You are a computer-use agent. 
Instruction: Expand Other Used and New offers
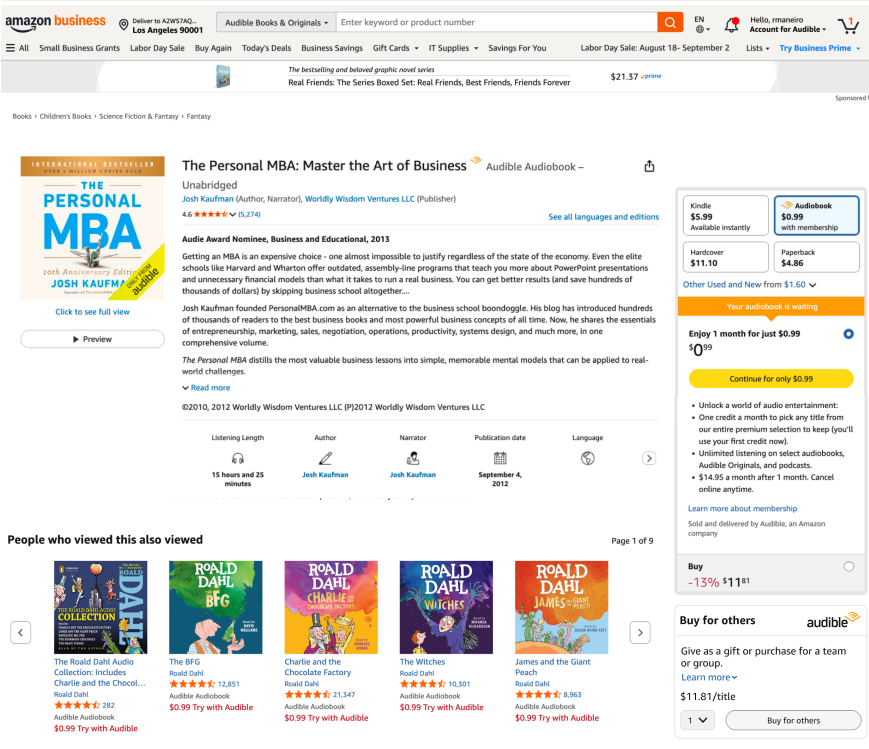(749, 284)
